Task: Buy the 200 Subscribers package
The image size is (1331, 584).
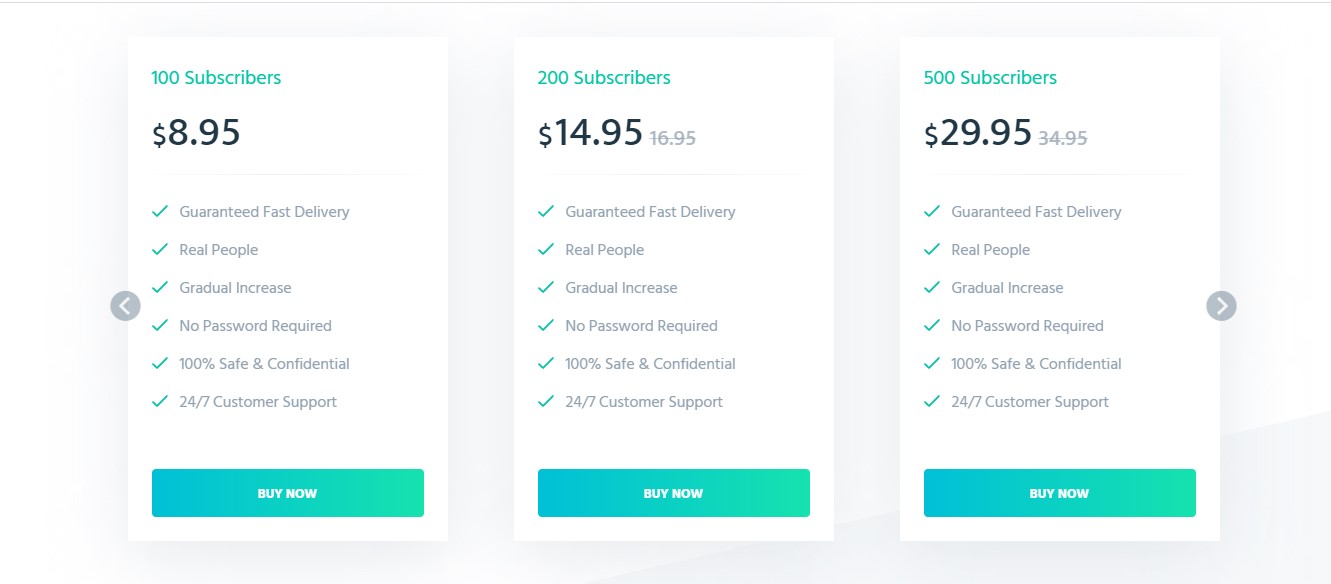Action: pyautogui.click(x=674, y=493)
